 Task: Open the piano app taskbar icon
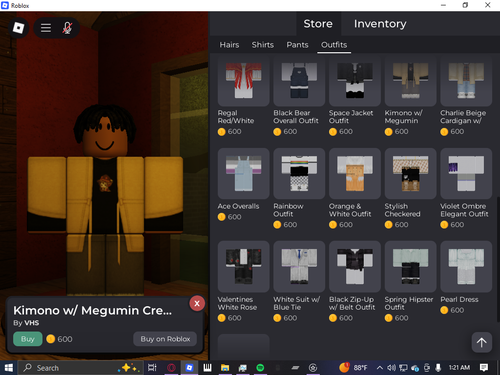point(207,368)
